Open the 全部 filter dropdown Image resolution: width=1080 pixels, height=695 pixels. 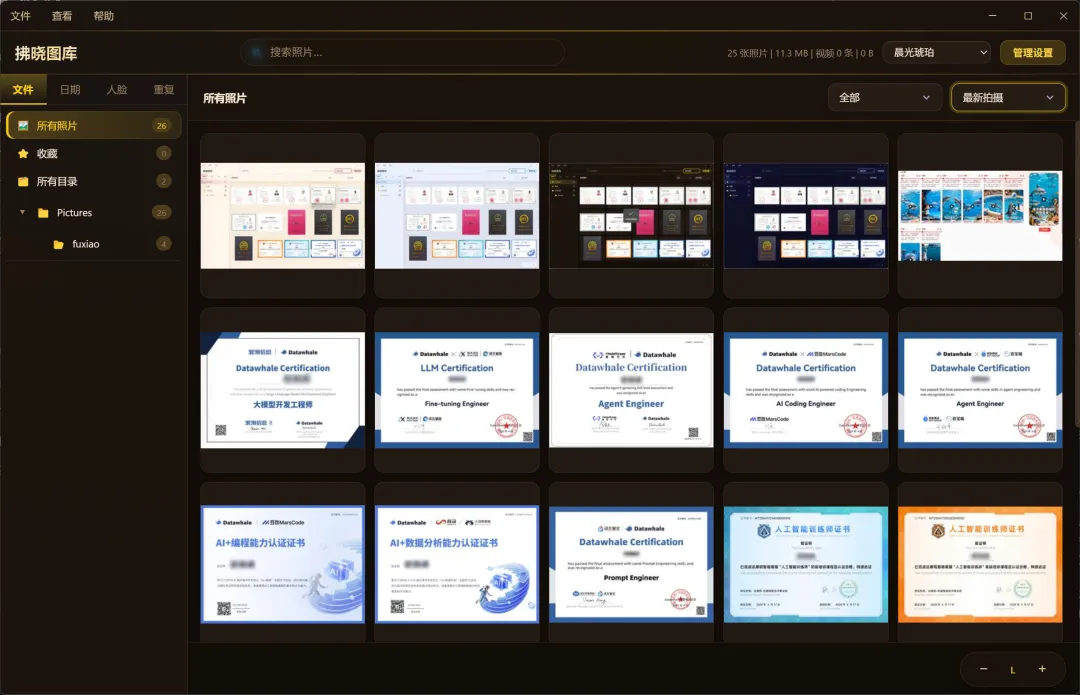884,98
